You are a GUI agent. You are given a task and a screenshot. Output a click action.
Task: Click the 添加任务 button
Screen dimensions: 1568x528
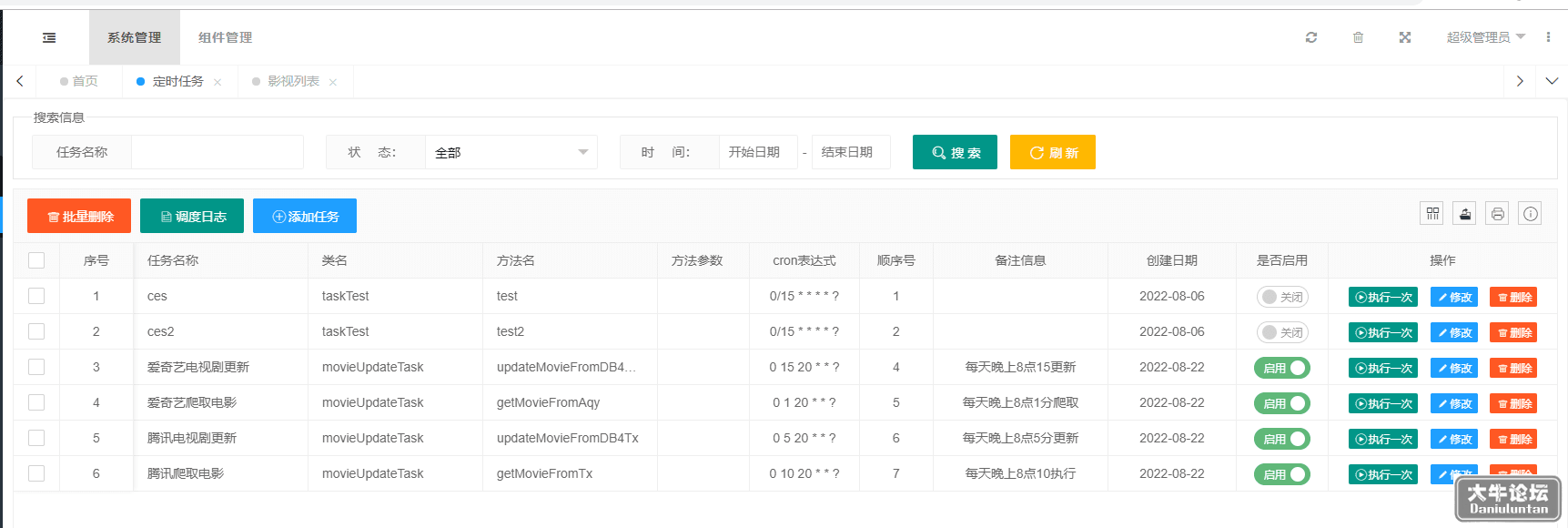tap(305, 216)
